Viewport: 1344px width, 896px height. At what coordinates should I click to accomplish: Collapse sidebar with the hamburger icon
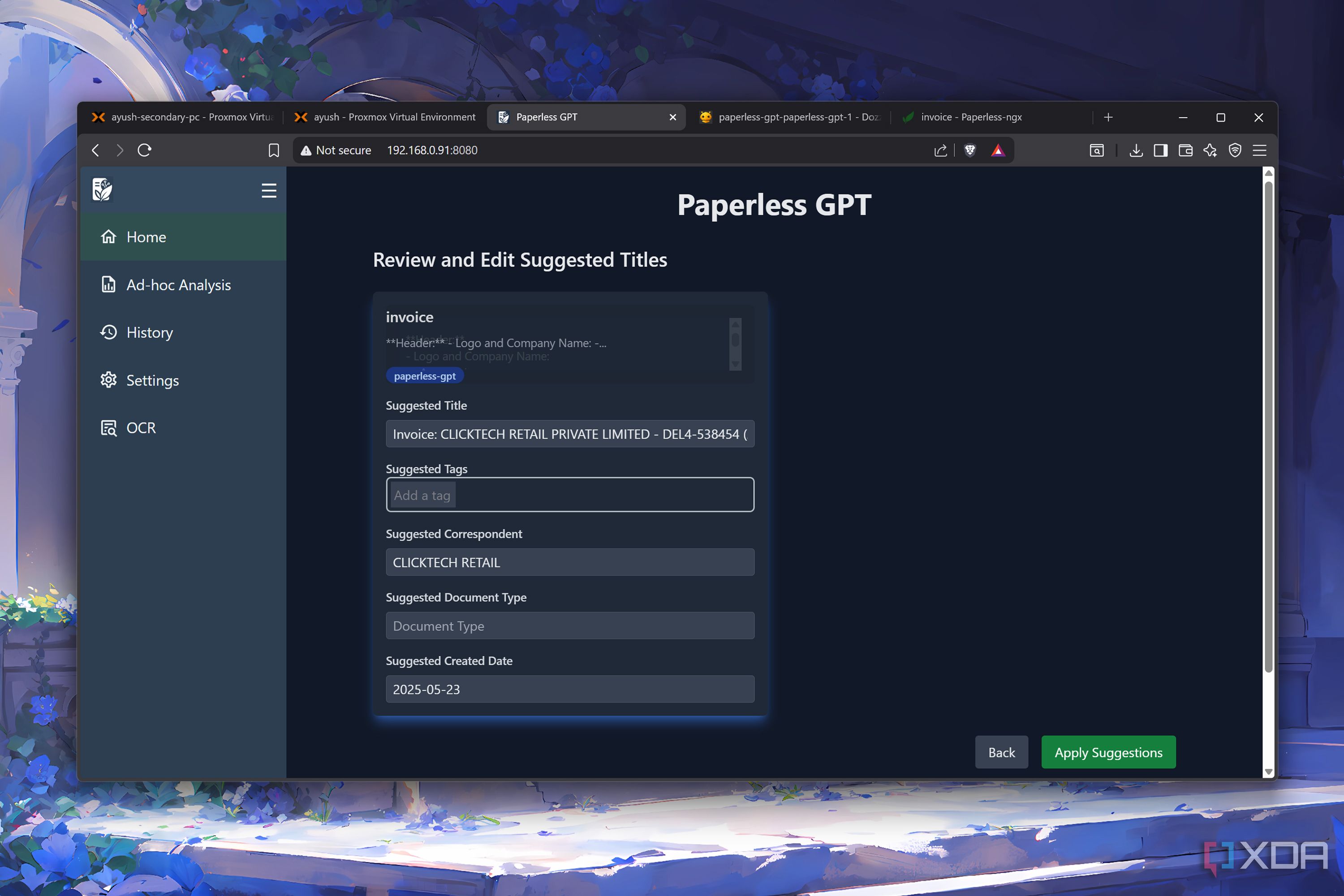coord(268,190)
